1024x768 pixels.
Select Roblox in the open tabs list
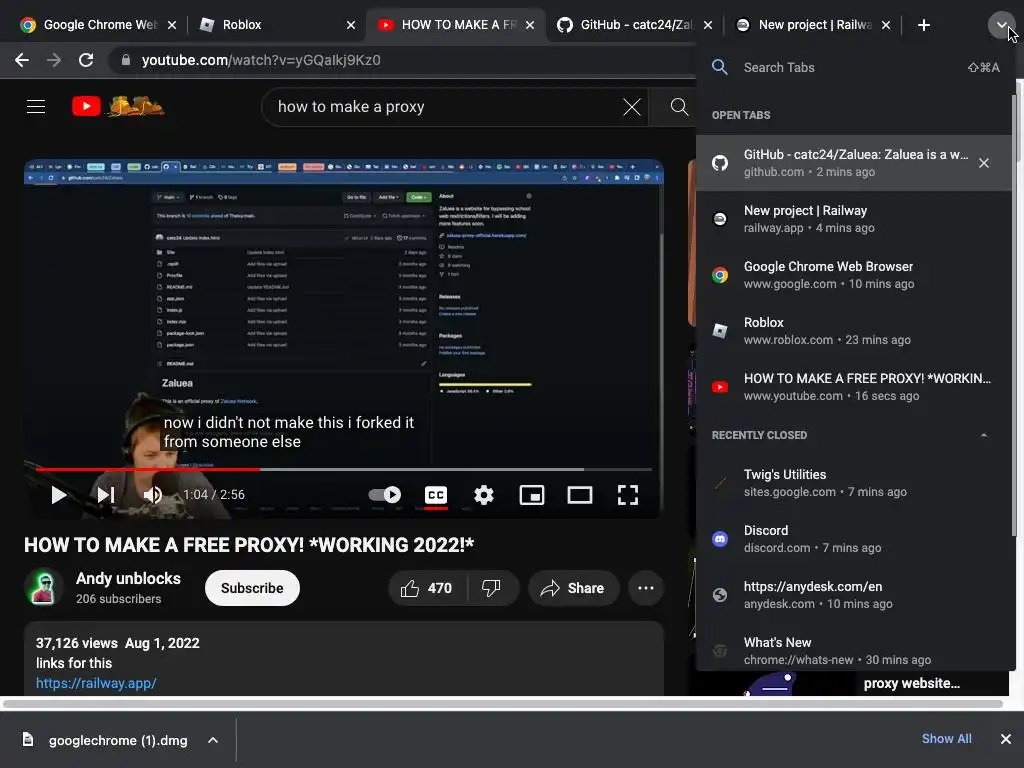pyautogui.click(x=856, y=331)
